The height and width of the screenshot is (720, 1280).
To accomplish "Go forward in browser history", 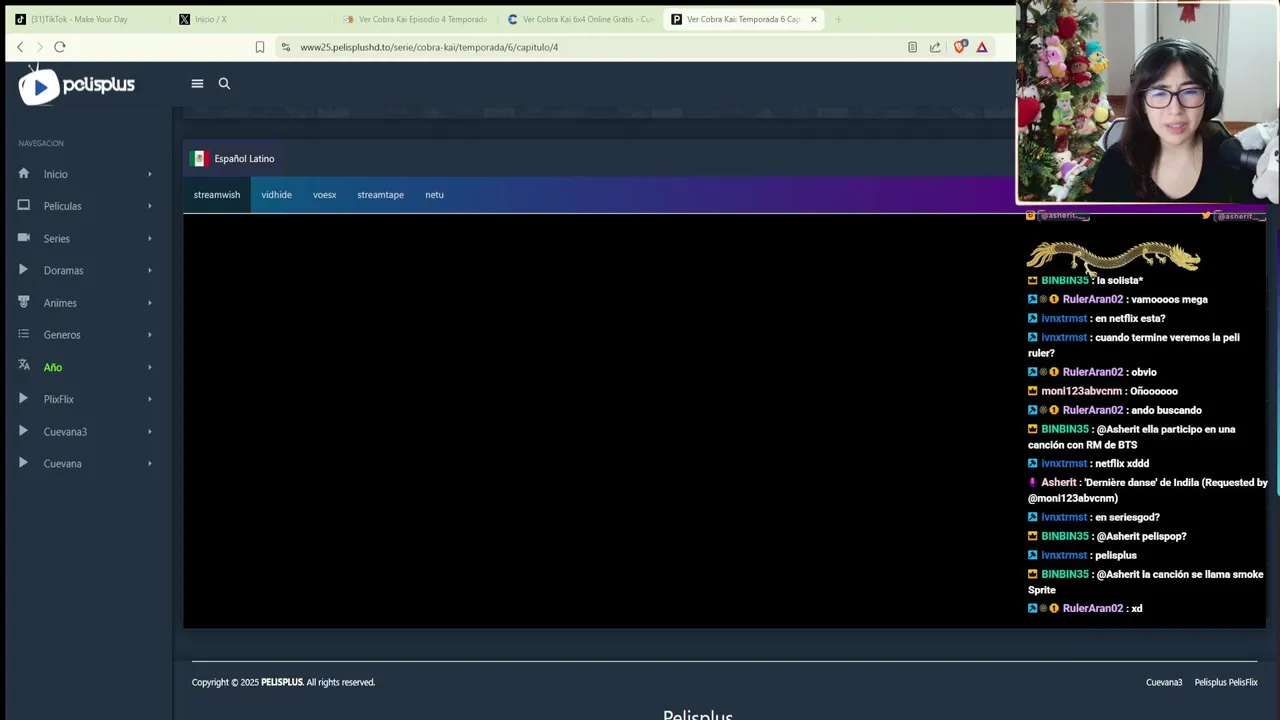I will [x=39, y=47].
